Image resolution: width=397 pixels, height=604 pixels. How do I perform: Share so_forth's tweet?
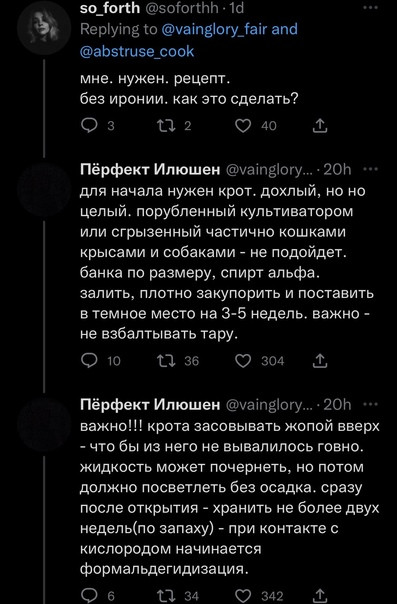(x=320, y=126)
